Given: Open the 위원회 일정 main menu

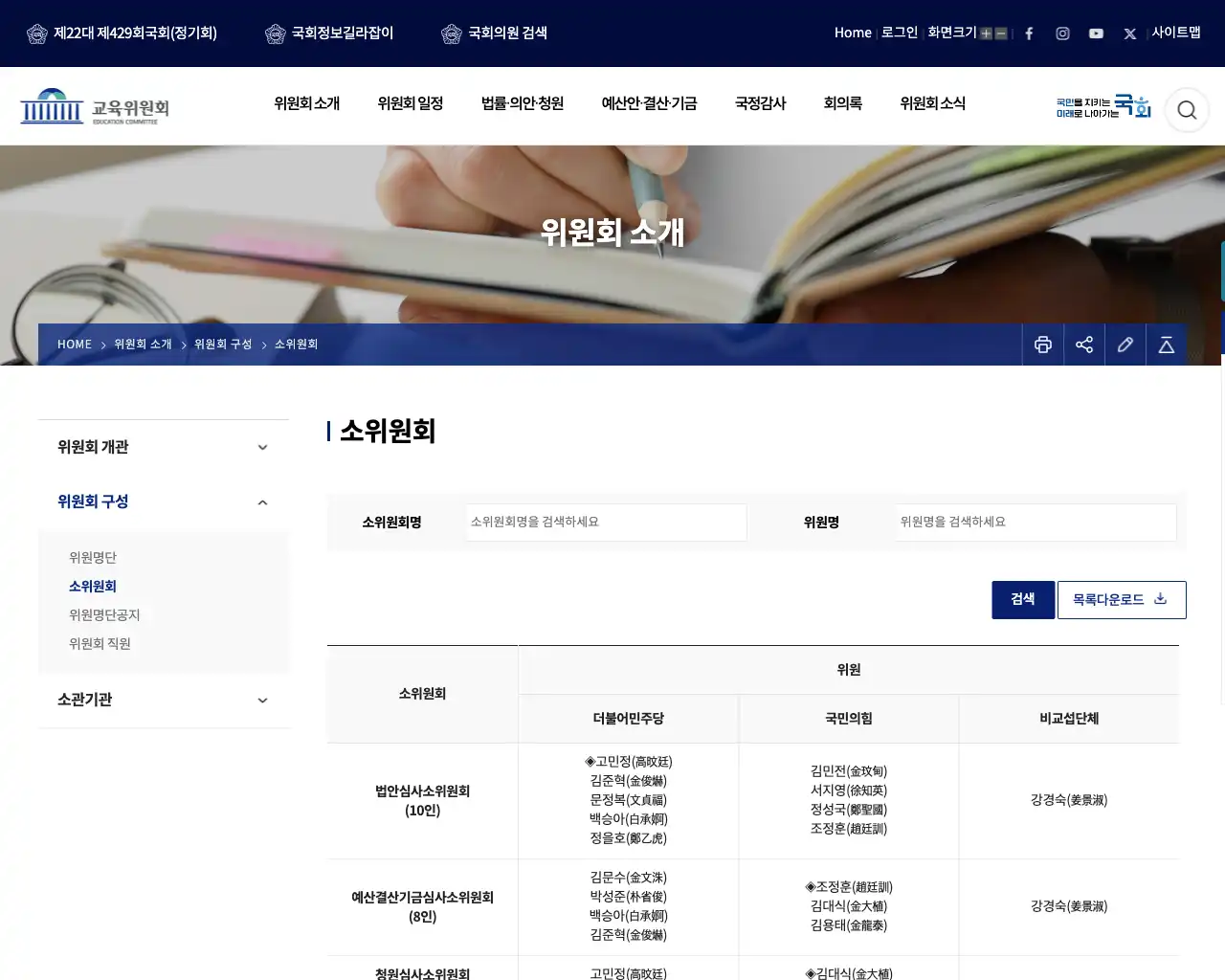Looking at the screenshot, I should (411, 103).
